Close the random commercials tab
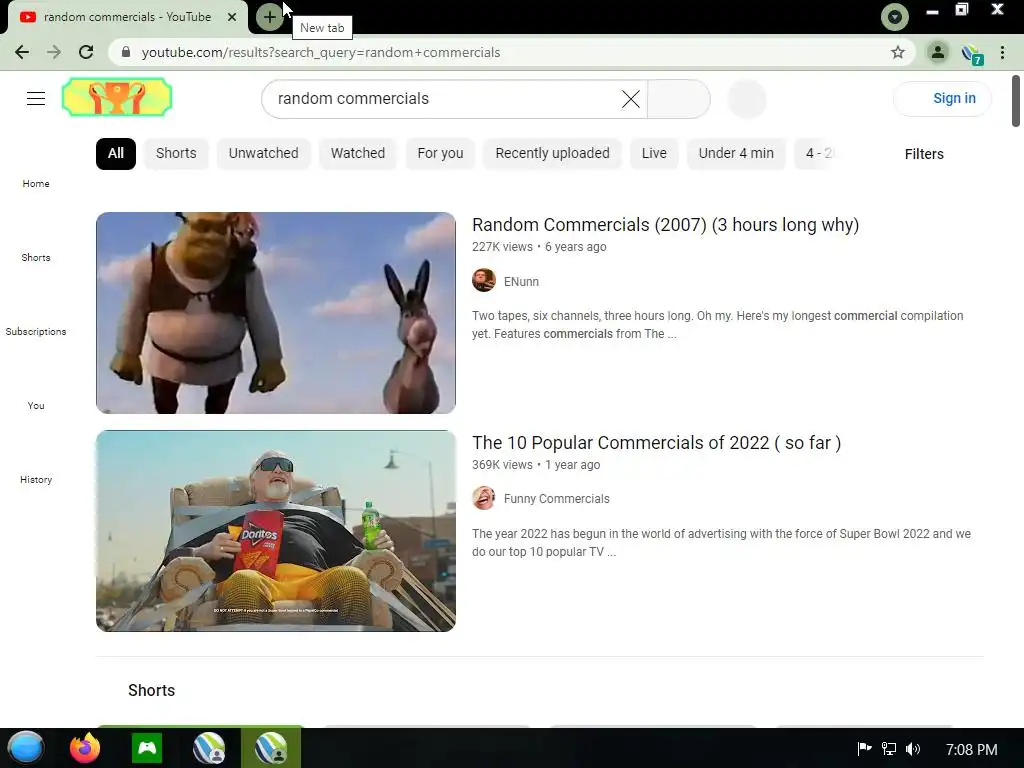The image size is (1024, 768). (x=232, y=17)
